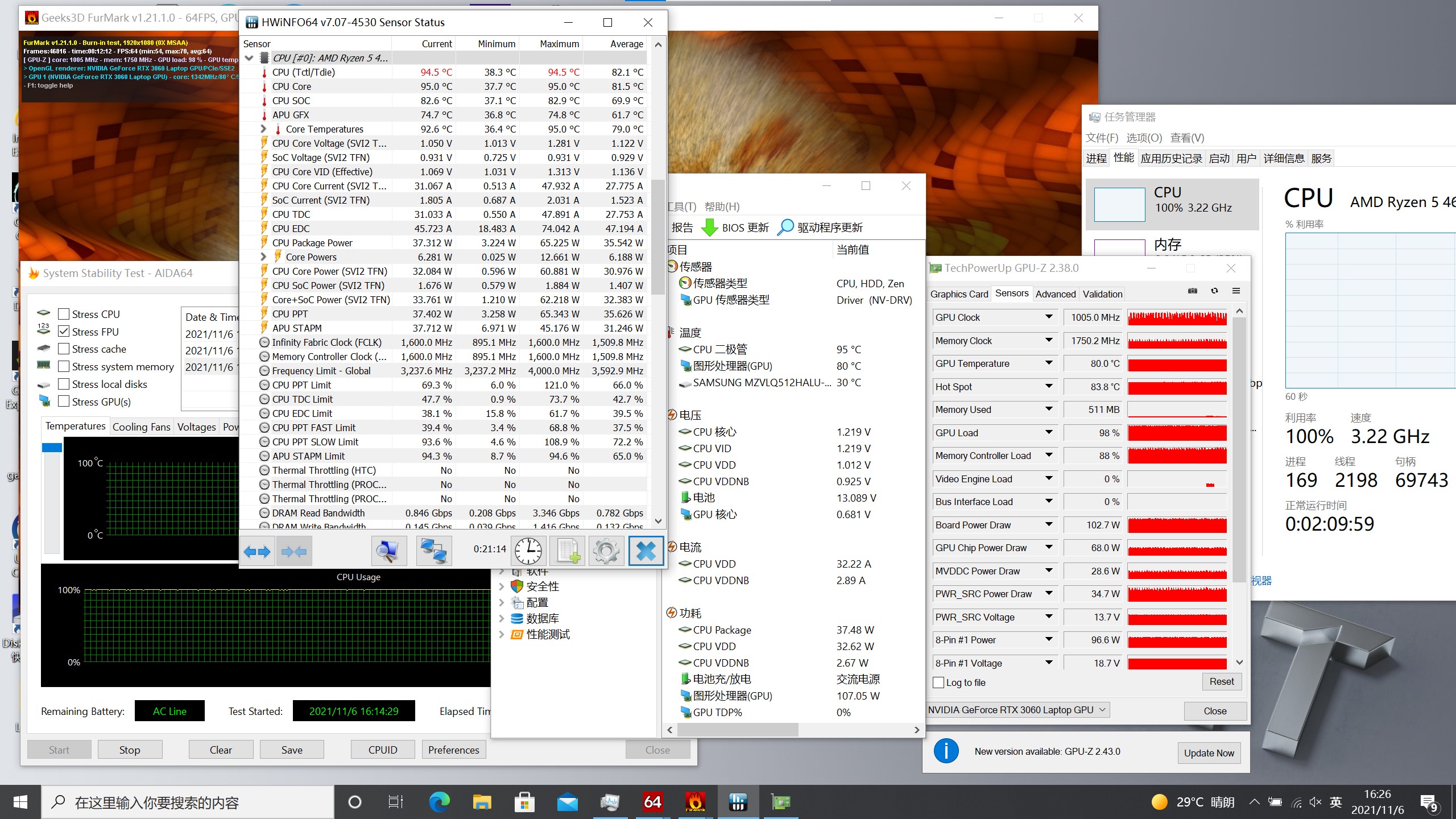Open HWiNFO sensor settings gear icon

tap(606, 551)
